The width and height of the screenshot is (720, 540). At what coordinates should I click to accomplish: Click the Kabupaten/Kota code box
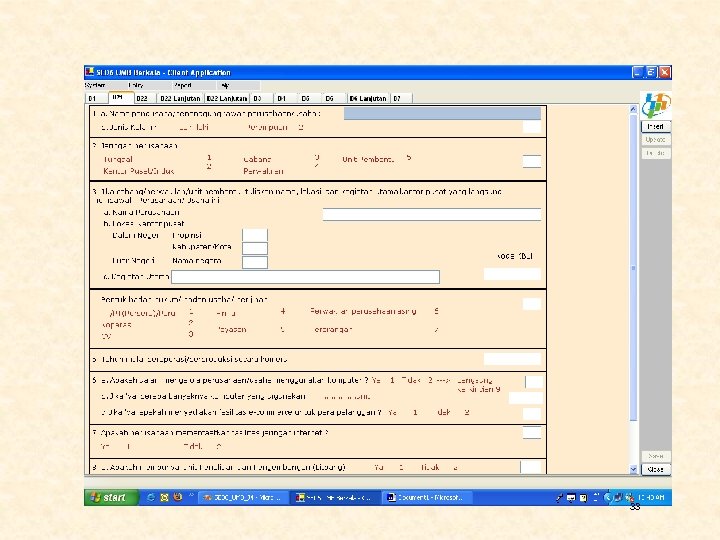pos(255,248)
